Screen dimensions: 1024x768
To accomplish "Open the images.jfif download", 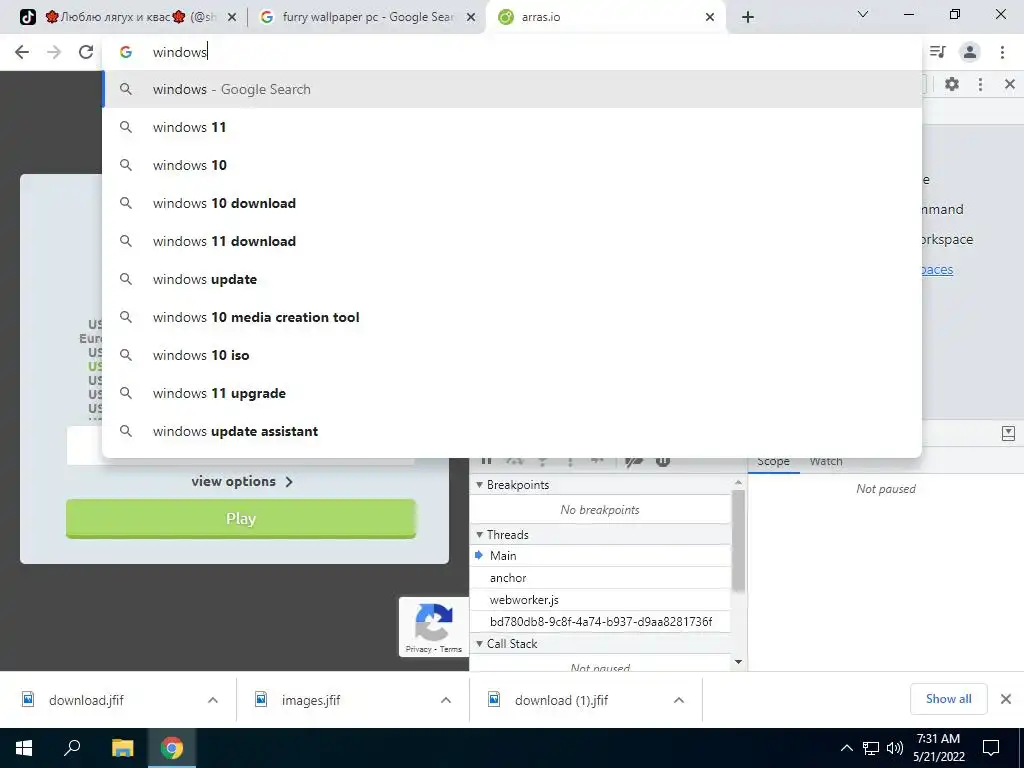I will tap(311, 700).
